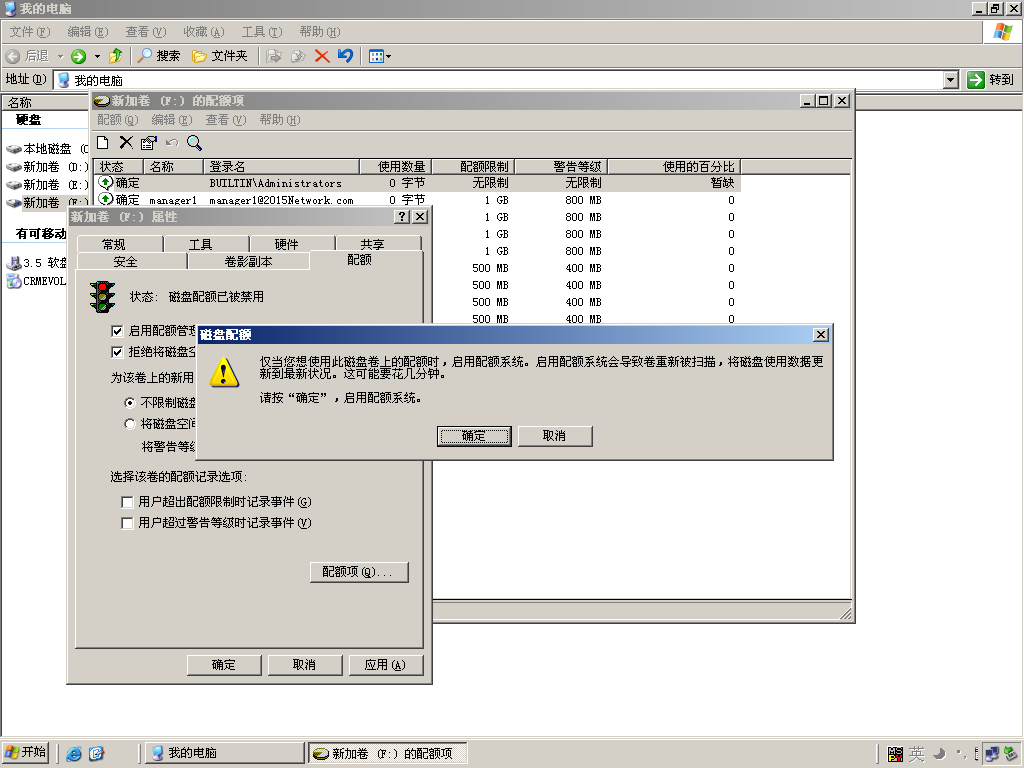Image resolution: width=1024 pixels, height=768 pixels.
Task: Click the help question mark in properties titlebar
Action: (402, 217)
